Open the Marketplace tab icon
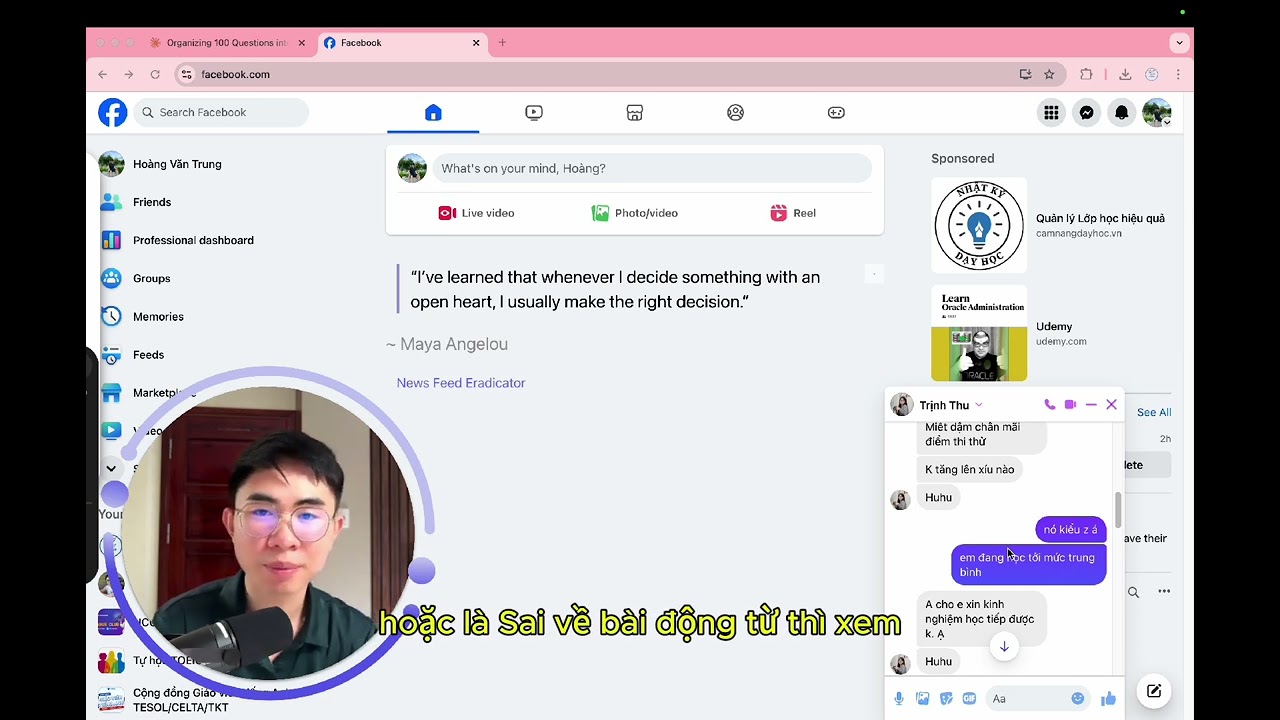1280x720 pixels. (634, 113)
